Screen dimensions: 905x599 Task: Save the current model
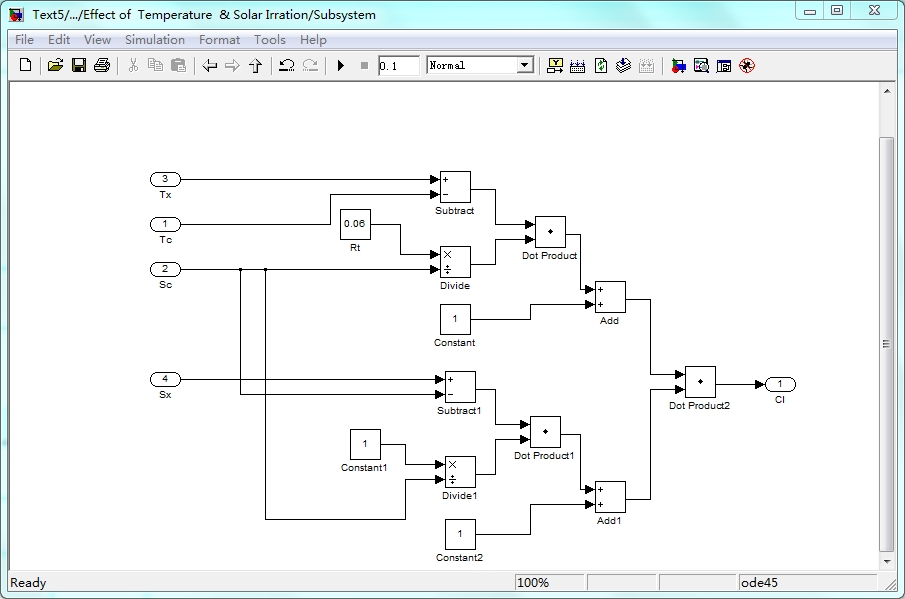(x=80, y=65)
